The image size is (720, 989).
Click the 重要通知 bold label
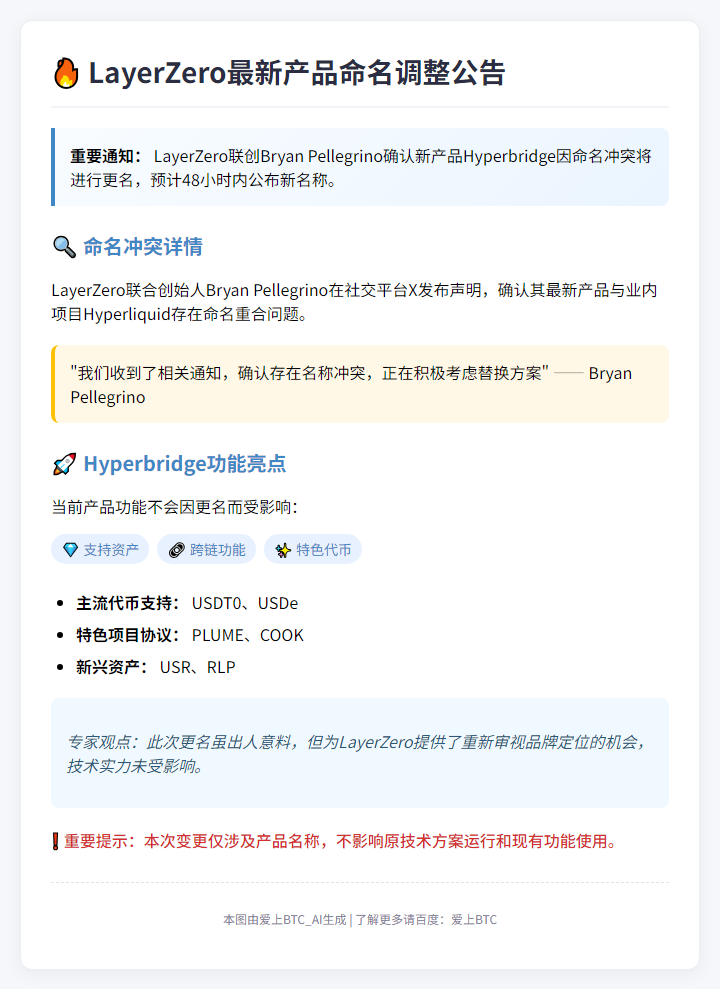click(107, 156)
